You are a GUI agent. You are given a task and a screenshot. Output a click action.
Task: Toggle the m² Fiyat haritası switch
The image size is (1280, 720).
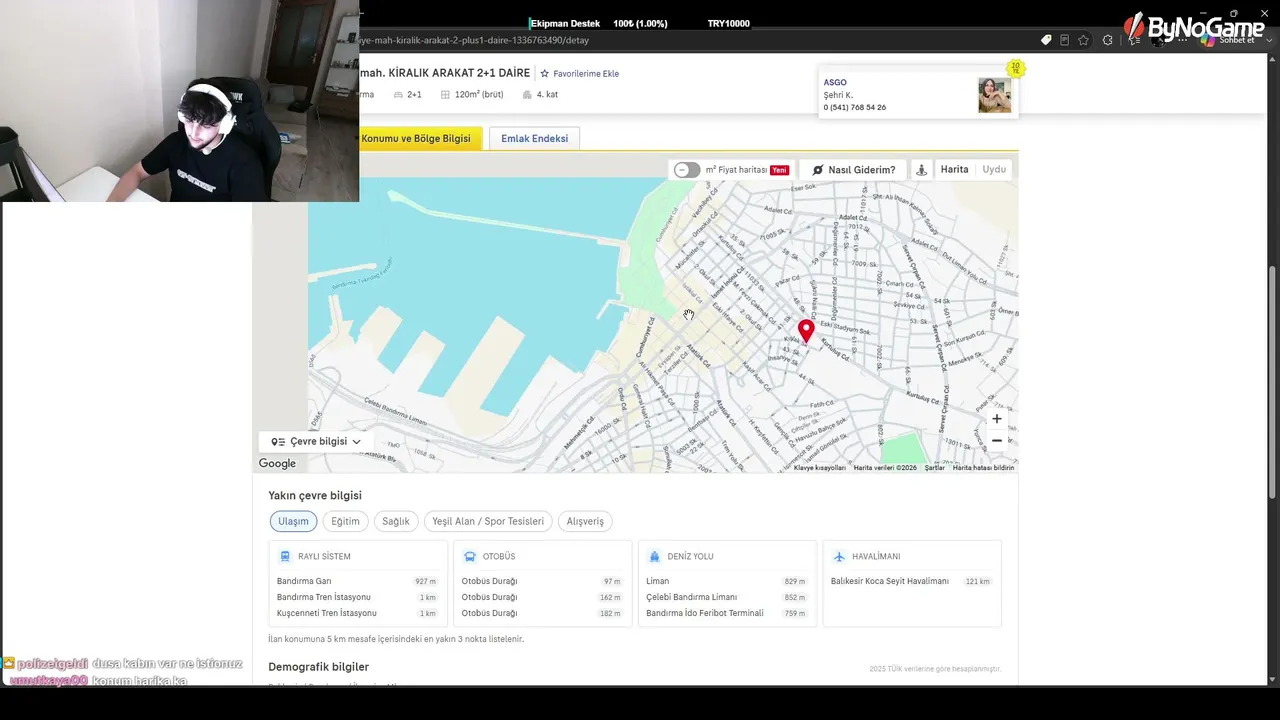[687, 170]
